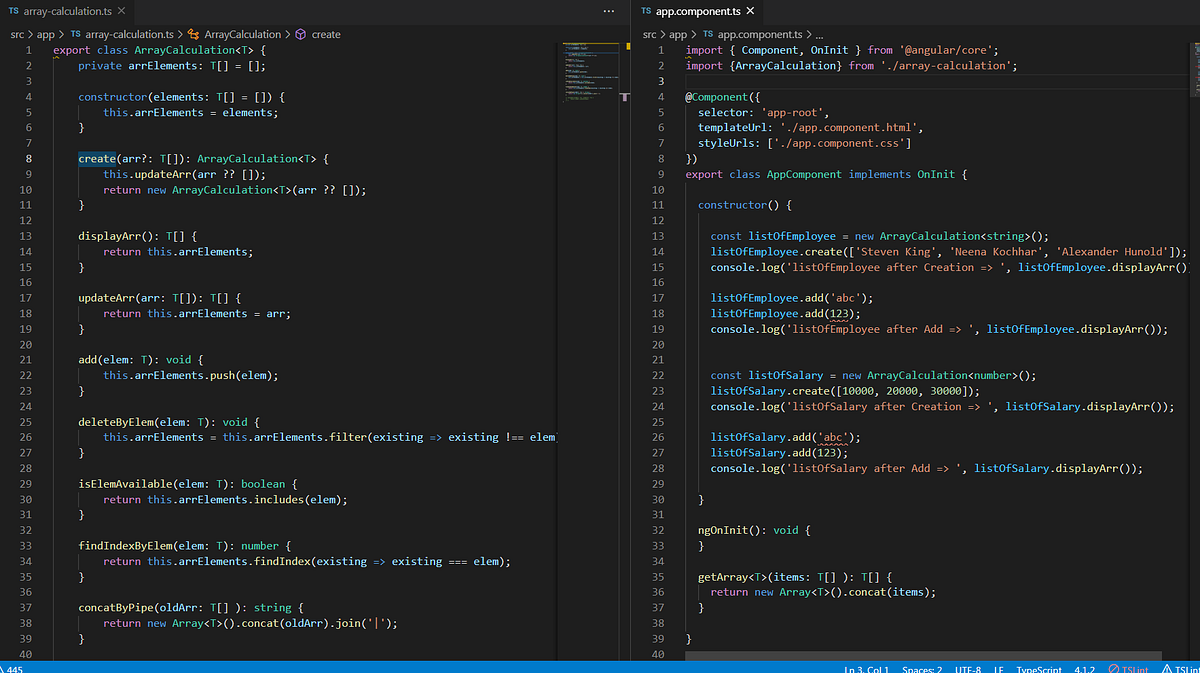Click the TSLint warning icon at far right
The image size is (1200, 673).
point(1178,668)
